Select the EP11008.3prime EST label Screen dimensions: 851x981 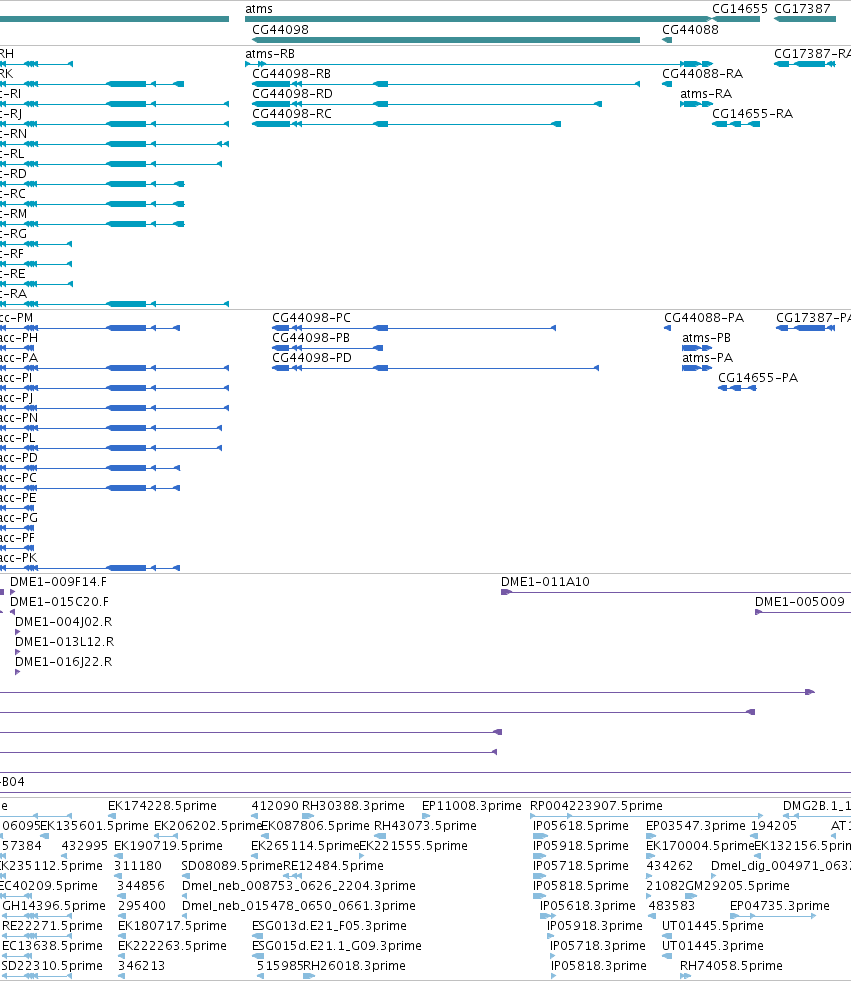pos(471,806)
